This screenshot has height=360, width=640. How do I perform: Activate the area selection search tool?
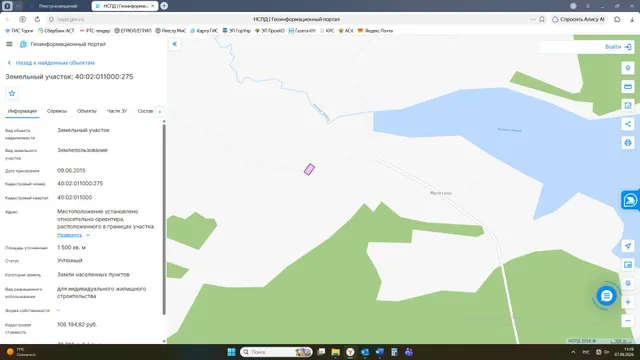(628, 105)
